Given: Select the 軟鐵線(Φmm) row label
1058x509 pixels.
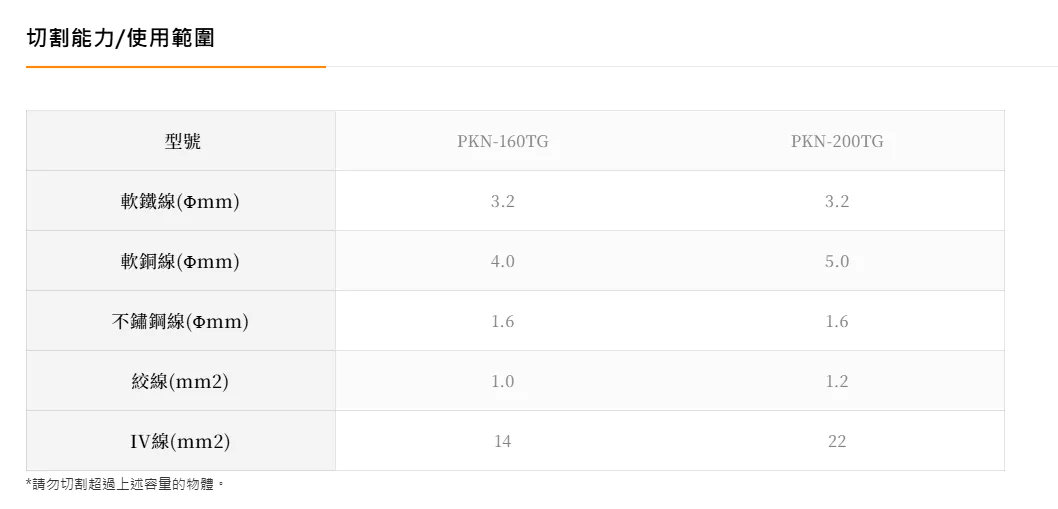Looking at the screenshot, I should (179, 202).
